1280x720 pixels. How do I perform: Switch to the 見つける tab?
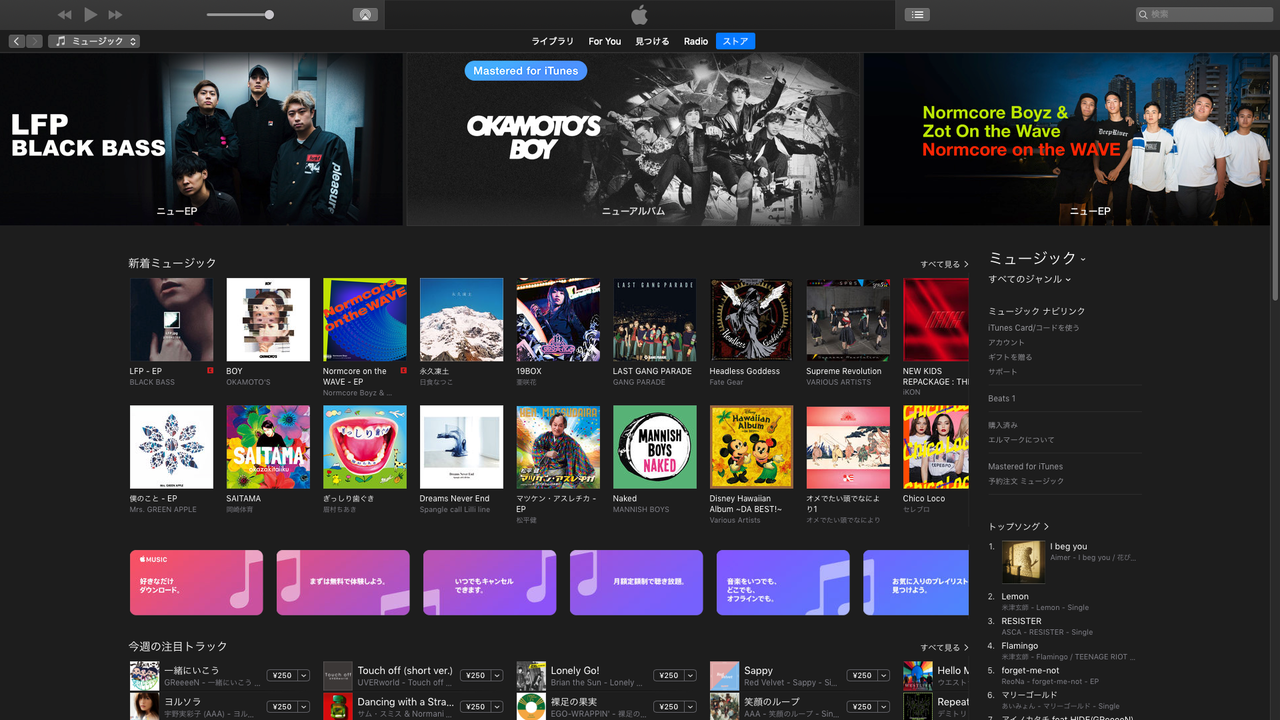point(652,41)
